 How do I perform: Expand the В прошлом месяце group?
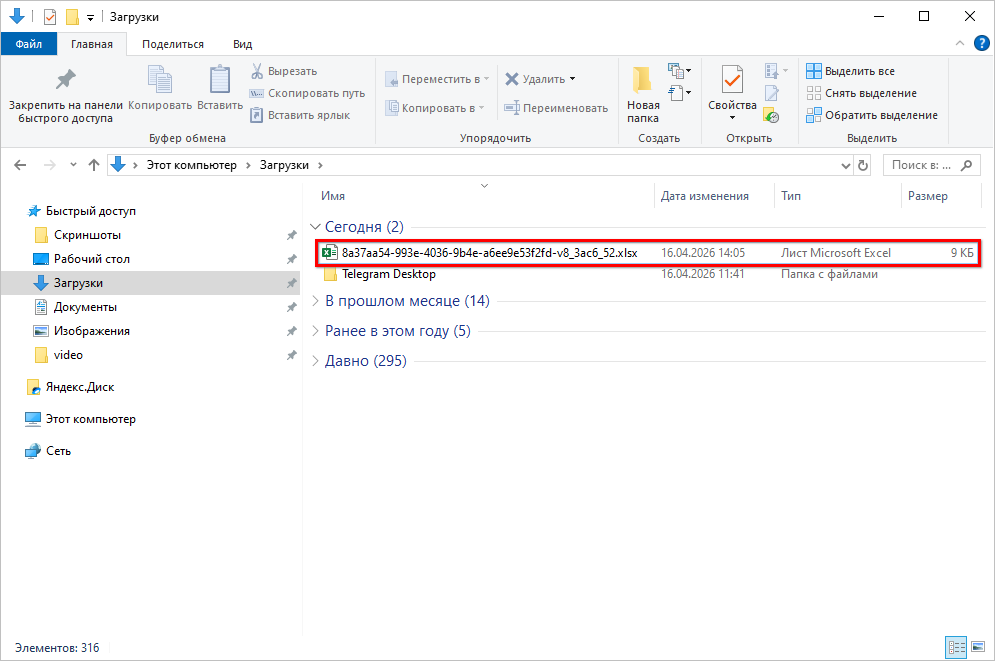(316, 301)
